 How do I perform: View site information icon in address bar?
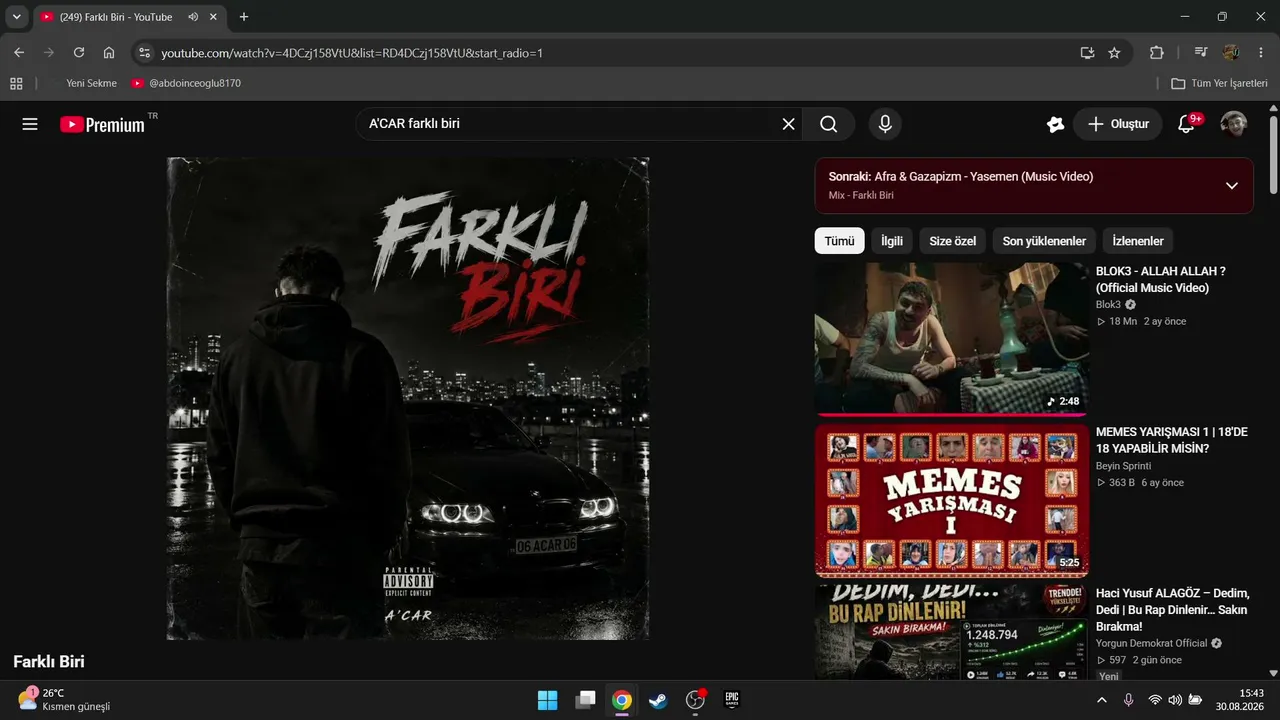144,53
